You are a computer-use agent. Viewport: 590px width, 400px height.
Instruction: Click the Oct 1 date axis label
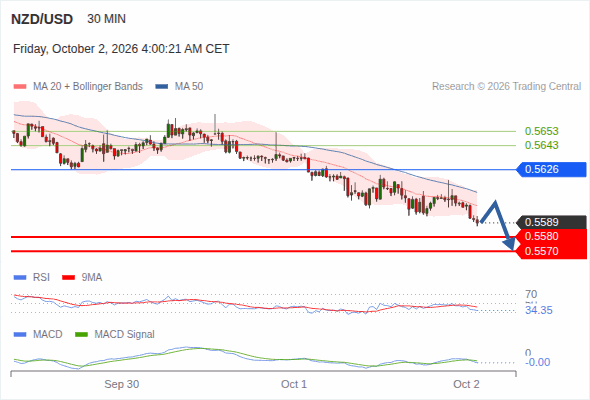coord(294,384)
